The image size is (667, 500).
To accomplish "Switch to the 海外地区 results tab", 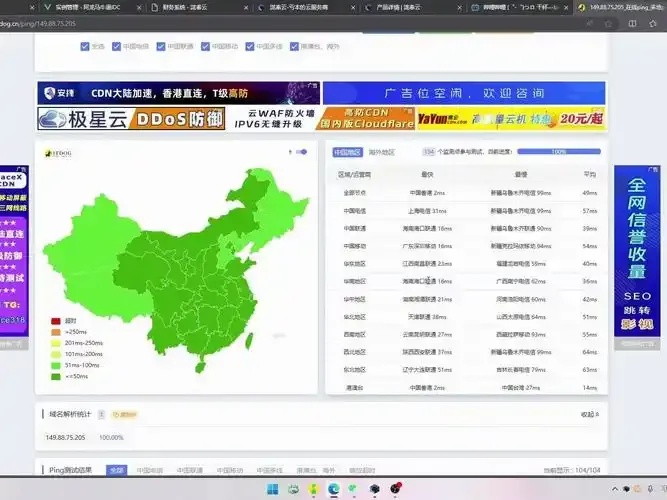I will click(x=382, y=152).
